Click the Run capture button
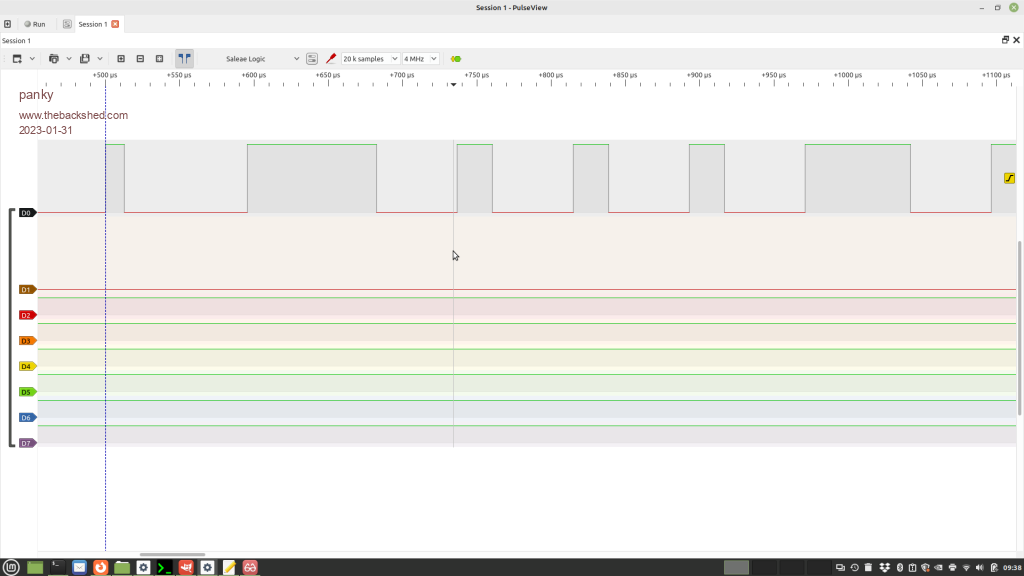The image size is (1024, 576). click(x=34, y=24)
